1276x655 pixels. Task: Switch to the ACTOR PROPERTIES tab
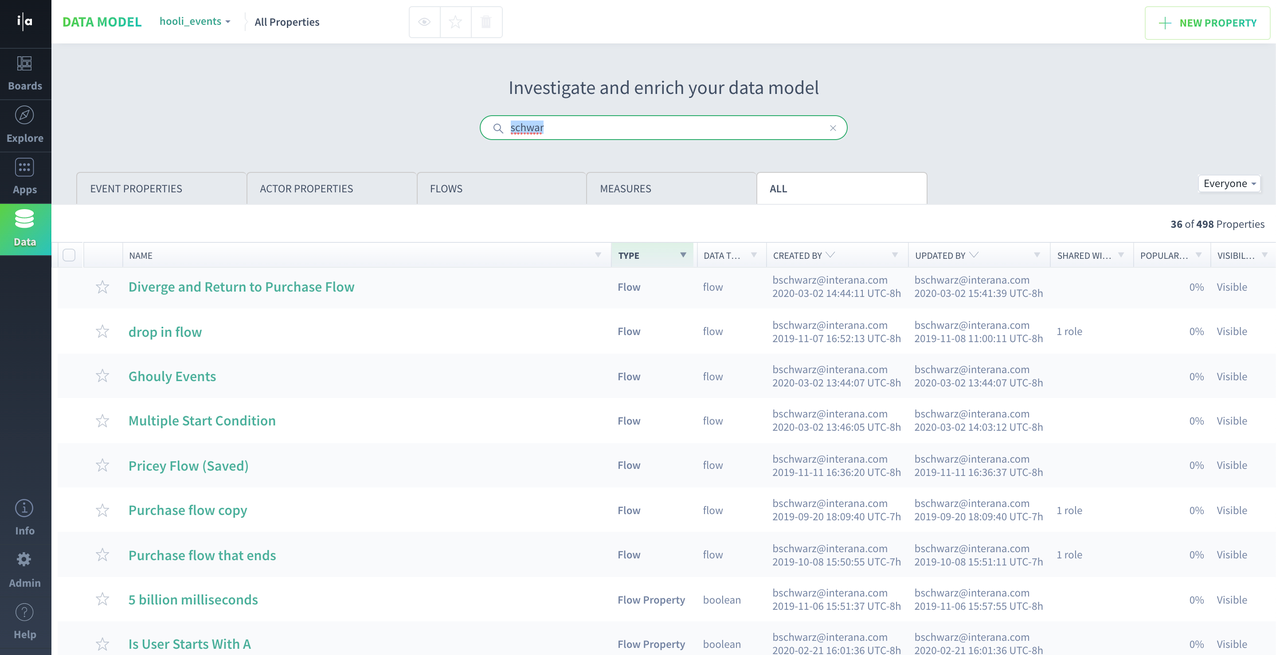[x=332, y=188]
